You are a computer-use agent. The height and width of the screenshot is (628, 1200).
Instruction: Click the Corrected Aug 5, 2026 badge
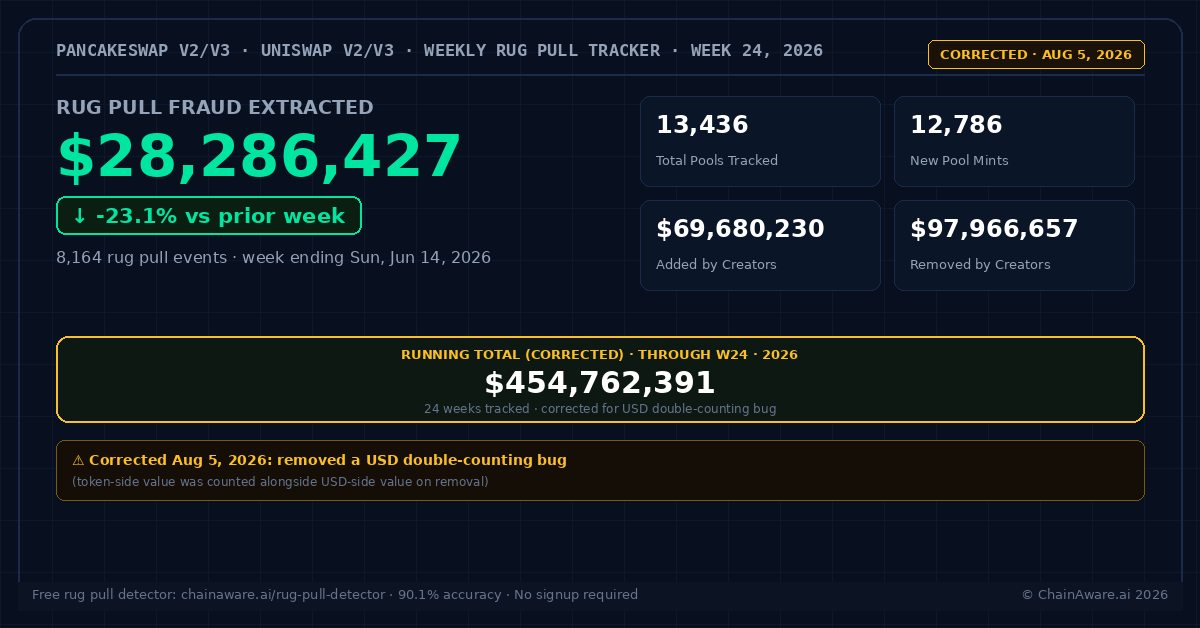click(1036, 54)
